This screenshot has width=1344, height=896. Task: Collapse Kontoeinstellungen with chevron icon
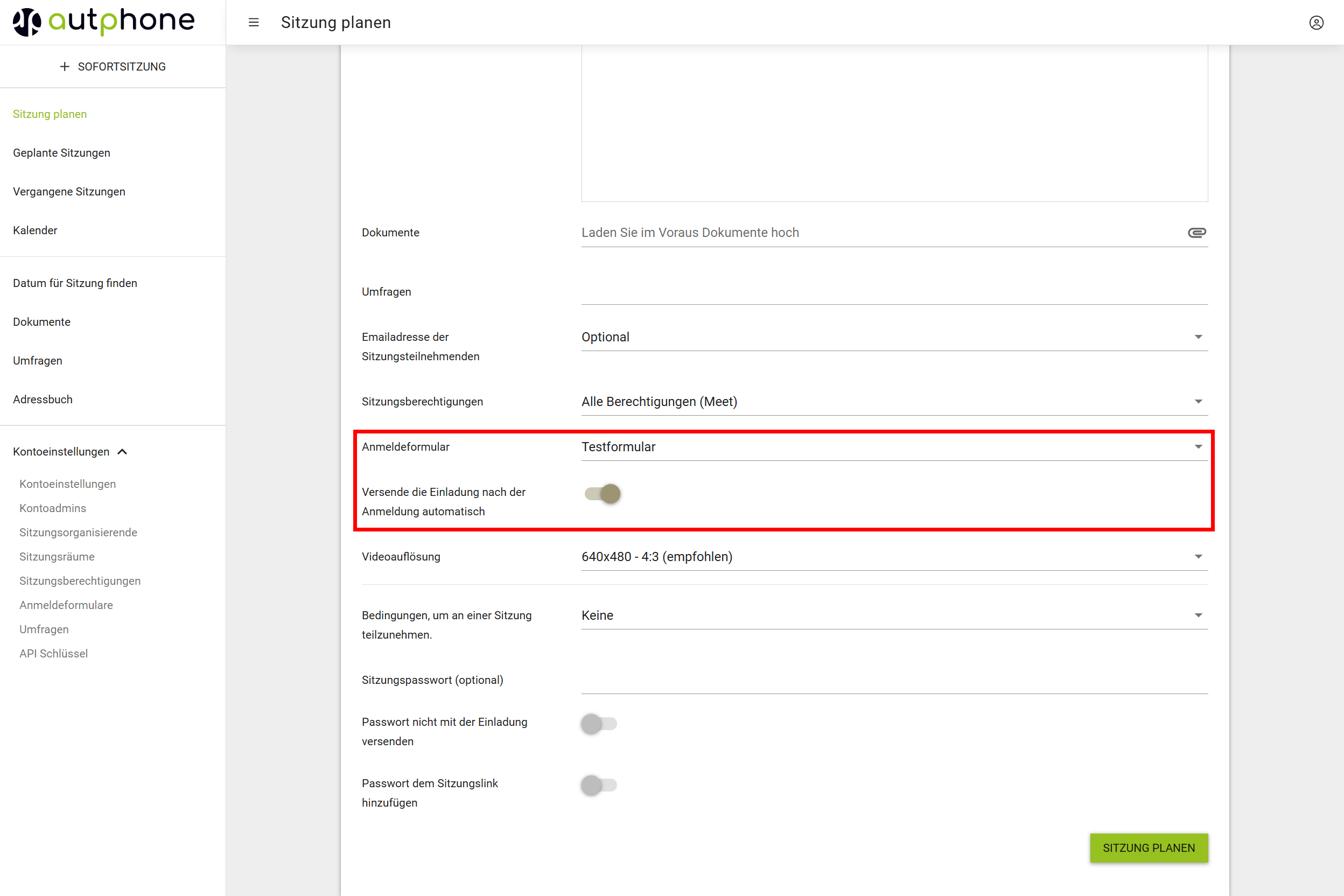pyautogui.click(x=122, y=451)
